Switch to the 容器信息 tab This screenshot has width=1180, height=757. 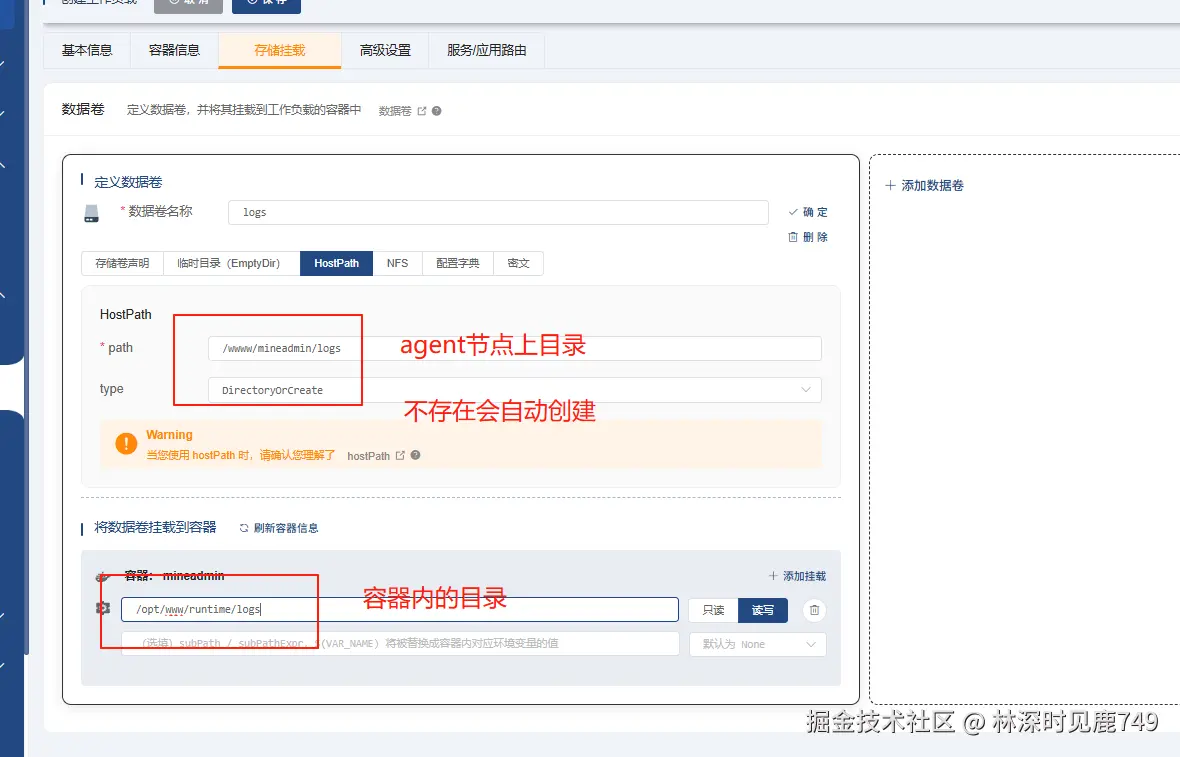[x=175, y=50]
